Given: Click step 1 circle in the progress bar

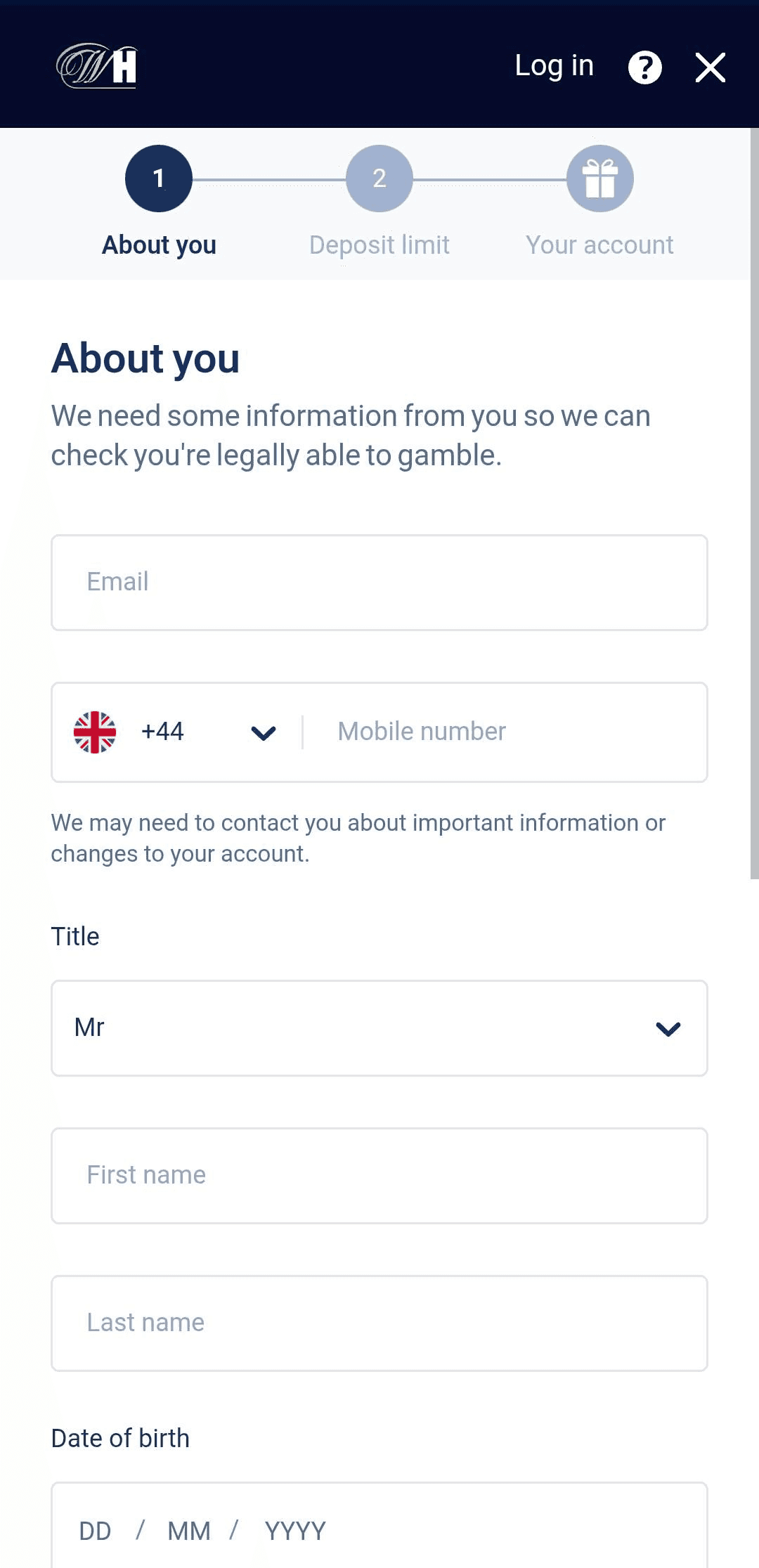Looking at the screenshot, I should pyautogui.click(x=158, y=178).
